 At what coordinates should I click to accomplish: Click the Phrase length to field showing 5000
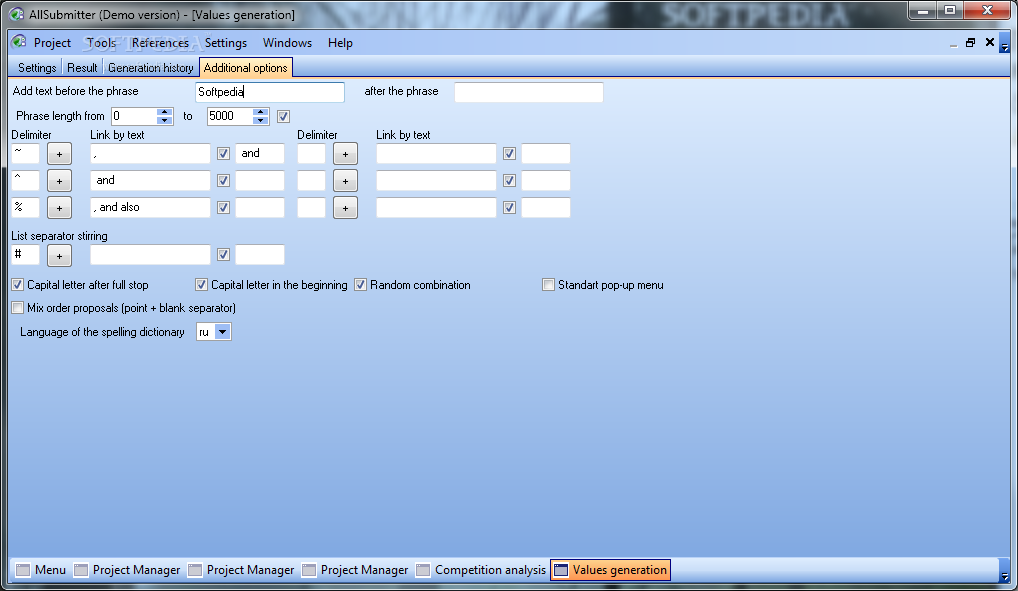pos(230,116)
